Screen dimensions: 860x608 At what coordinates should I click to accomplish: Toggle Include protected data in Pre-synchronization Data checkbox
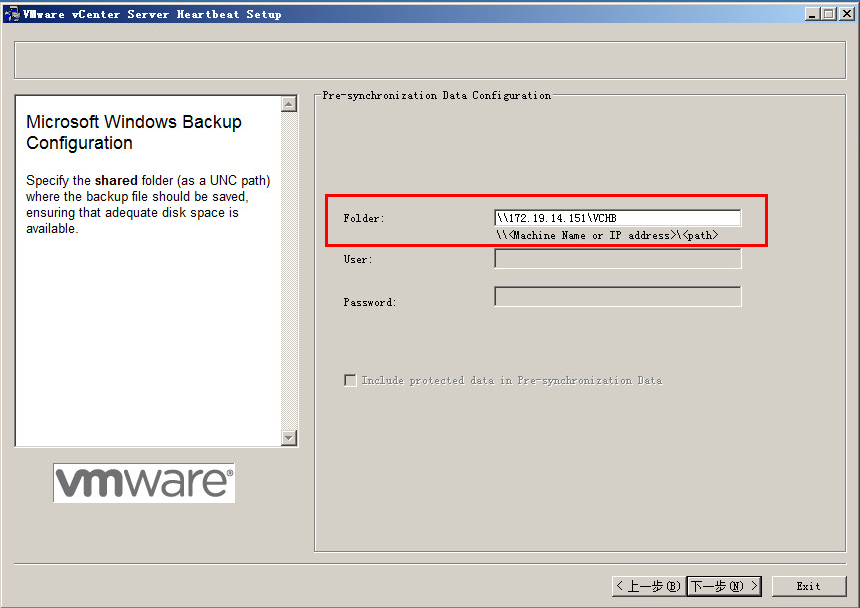[350, 380]
